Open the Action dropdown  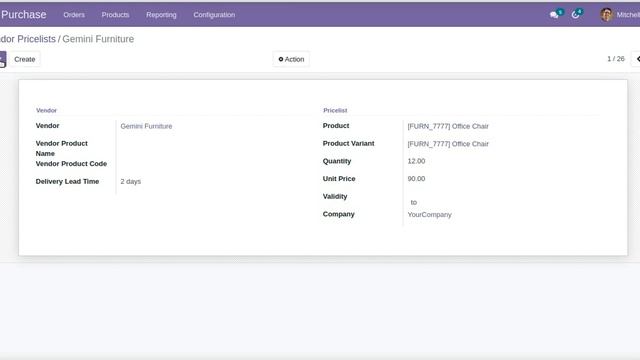pos(291,59)
